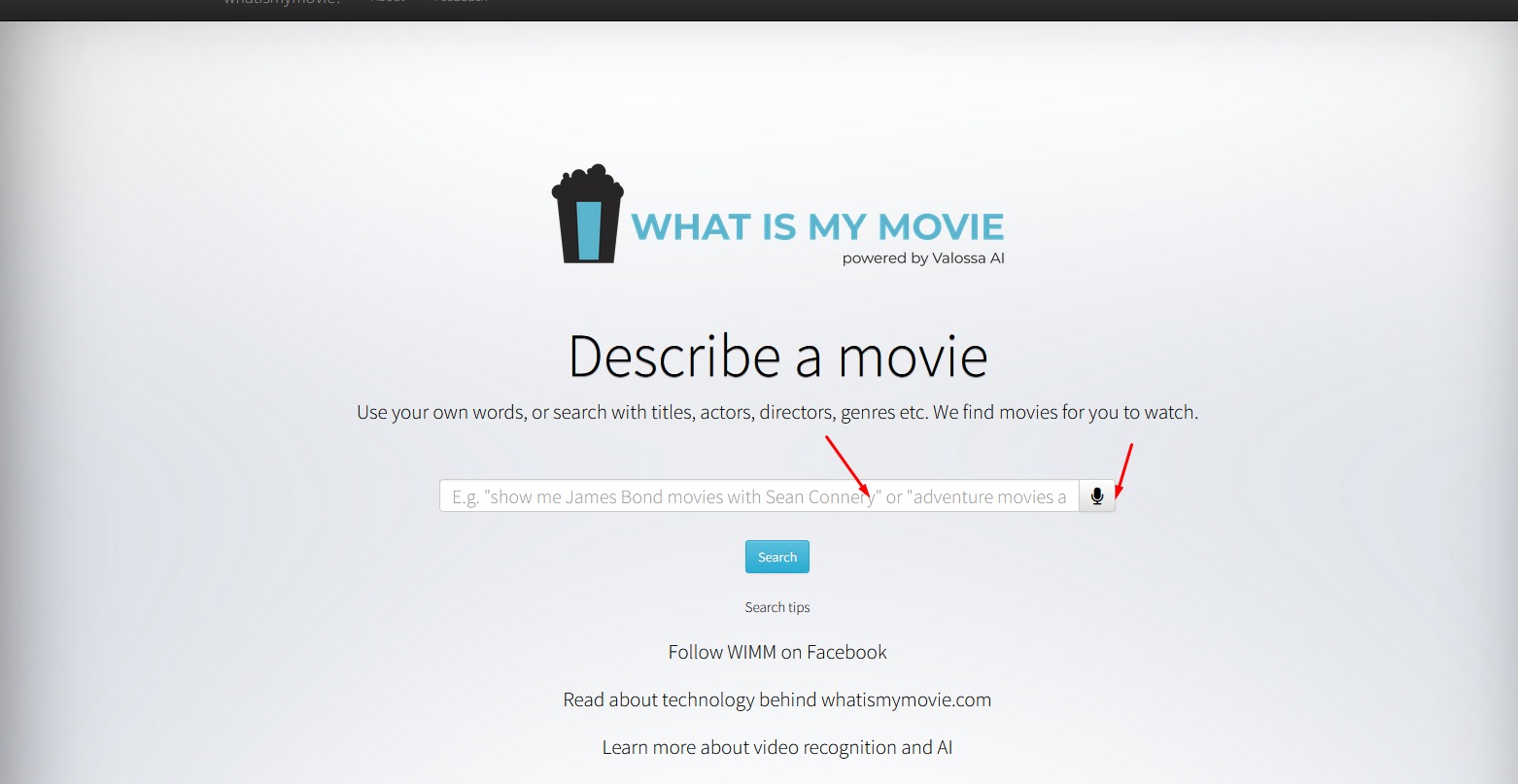Click the whatismymovie? brand in navbar
Image resolution: width=1518 pixels, height=784 pixels.
[282, 2]
